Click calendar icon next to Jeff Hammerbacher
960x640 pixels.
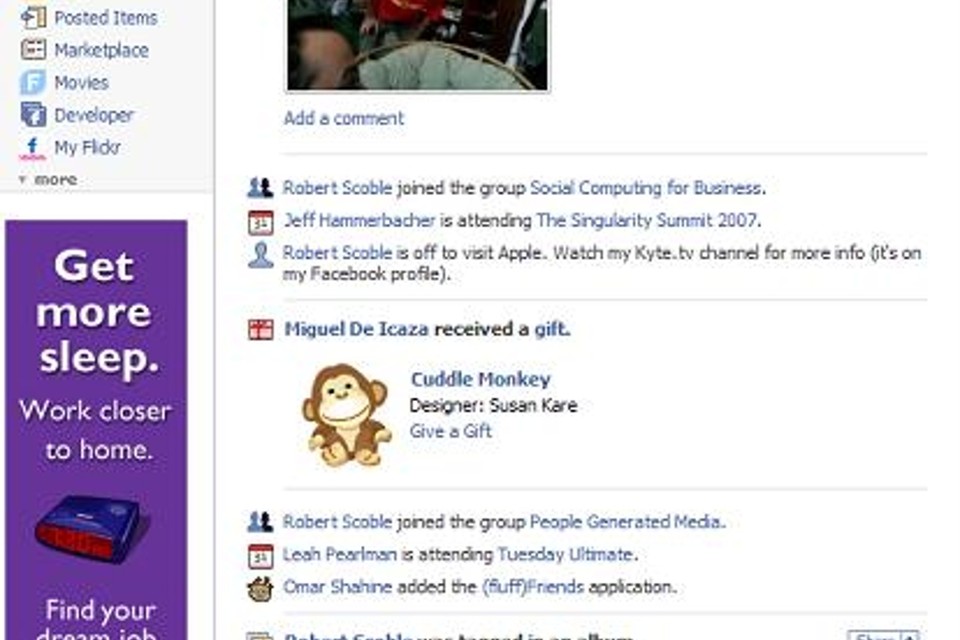pyautogui.click(x=260, y=222)
